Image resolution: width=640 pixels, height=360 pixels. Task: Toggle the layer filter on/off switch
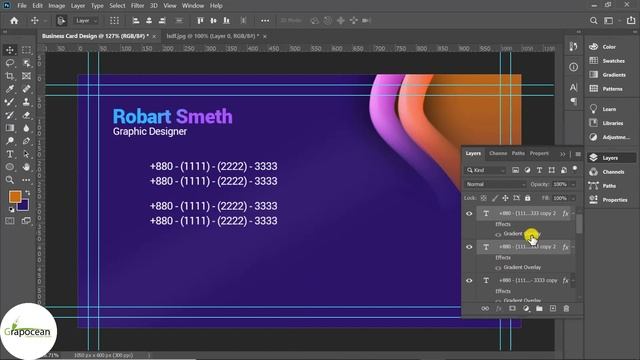(x=575, y=169)
